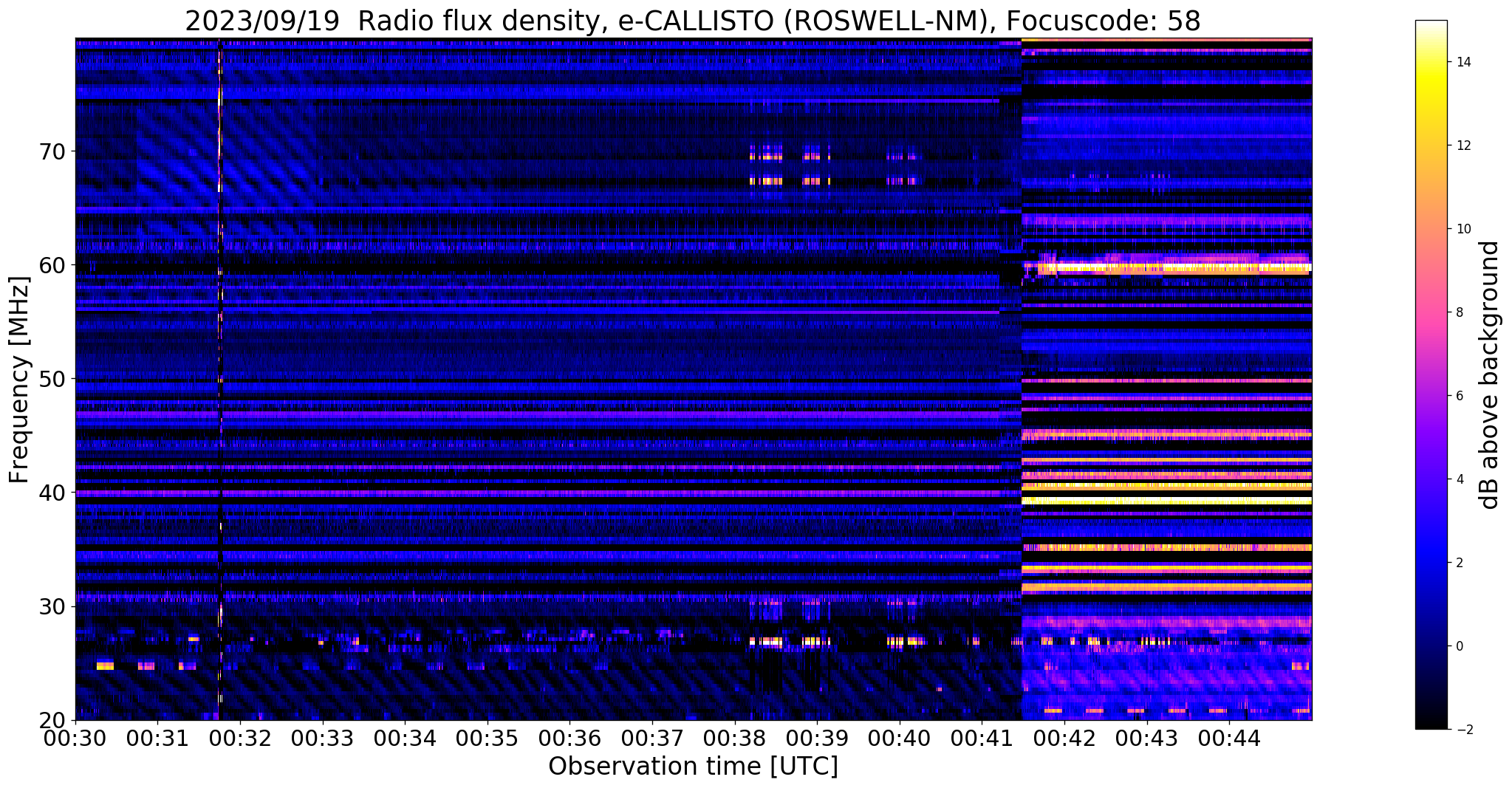Click the 40 MHz frequency tick label
This screenshot has height=788, width=1512.
[52, 493]
